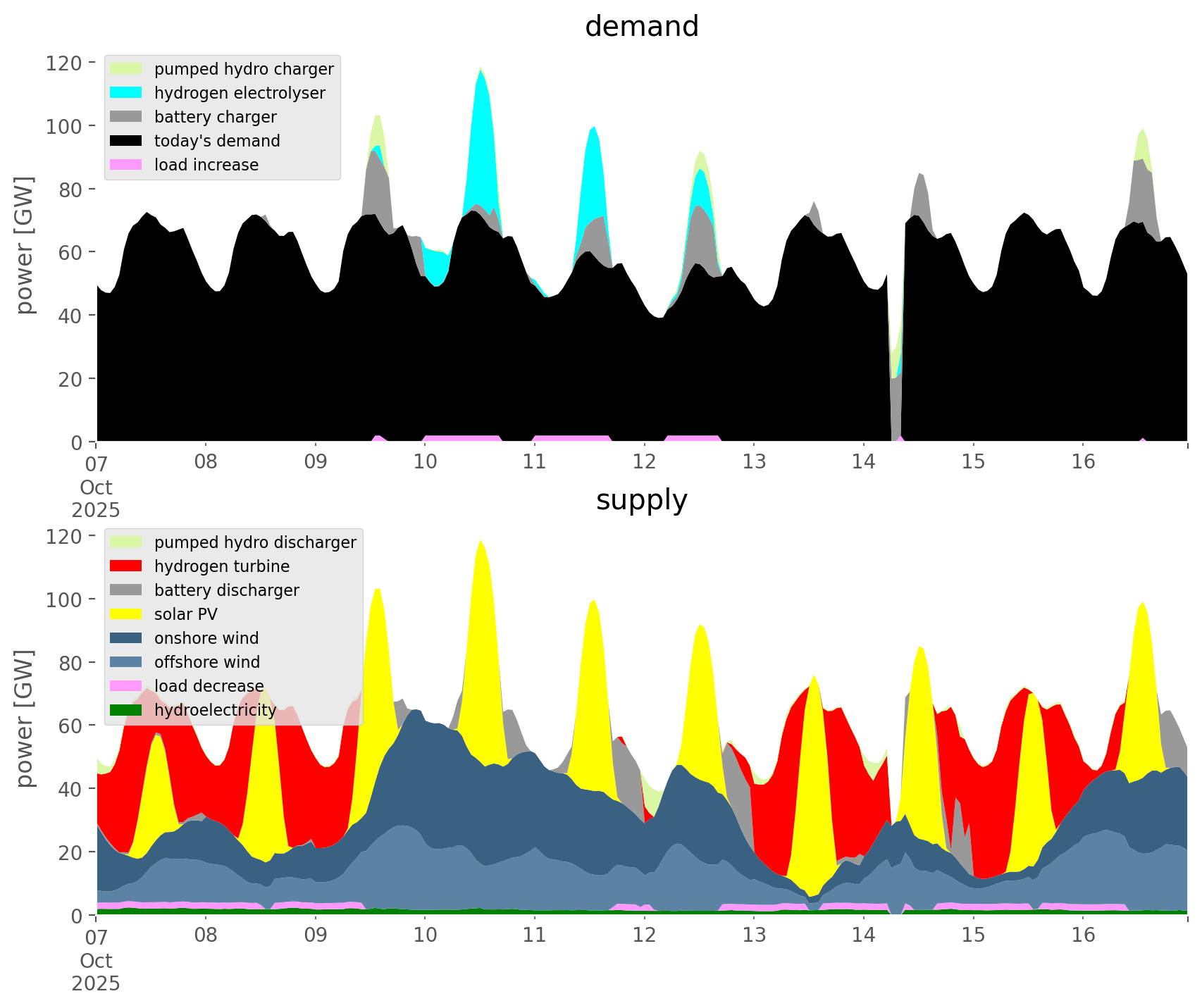
Task: Click the demand chart's 'power [GW]' axis label
Action: point(25,245)
